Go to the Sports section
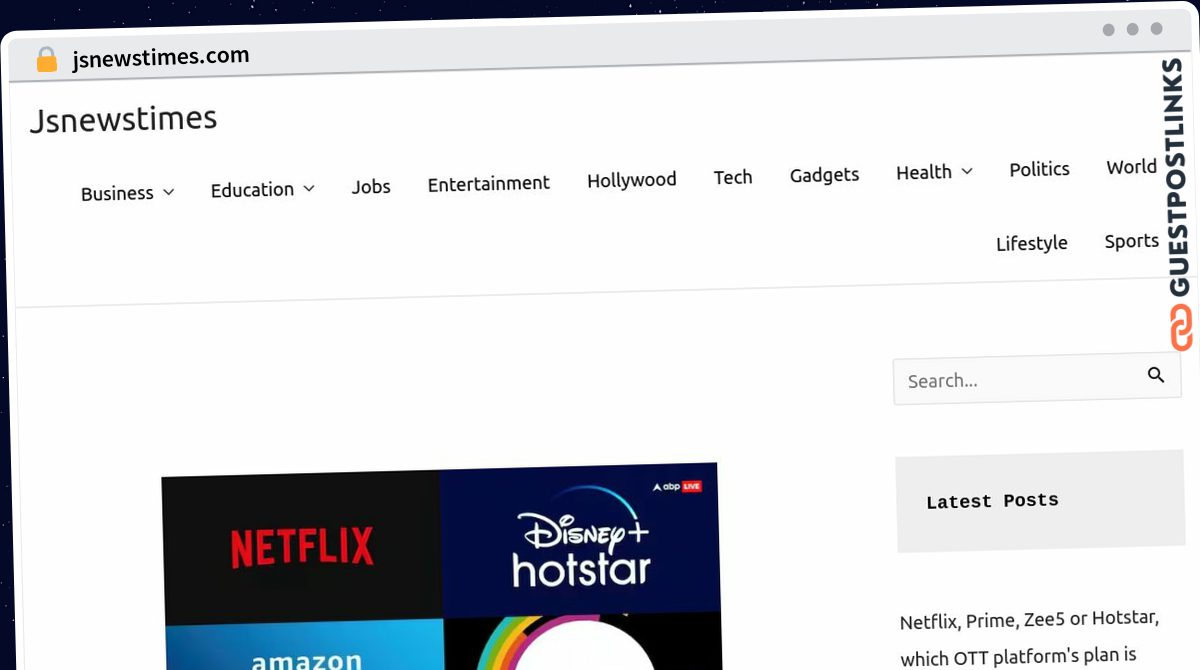 click(1131, 241)
